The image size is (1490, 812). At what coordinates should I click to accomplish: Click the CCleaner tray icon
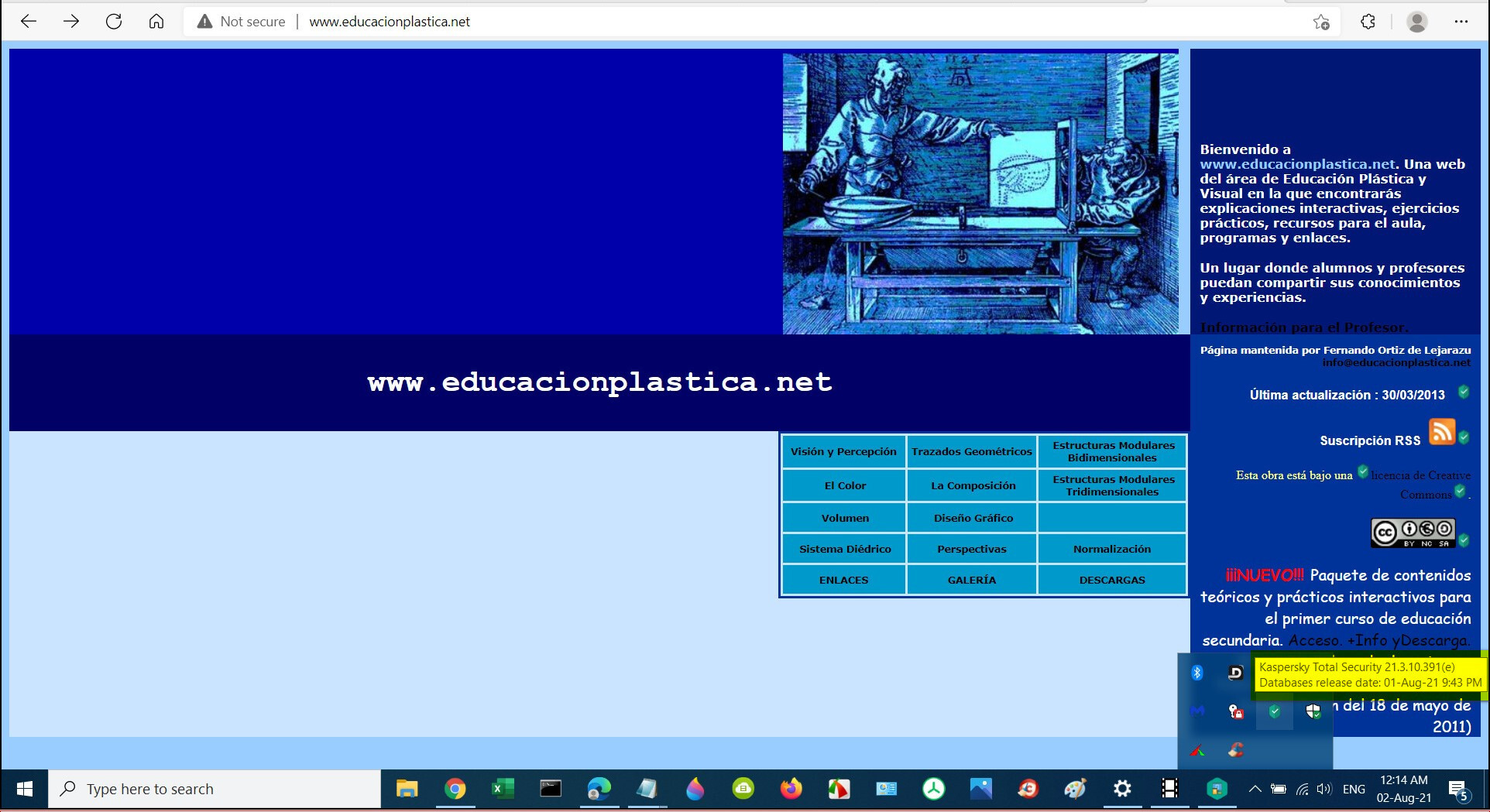(x=1236, y=750)
